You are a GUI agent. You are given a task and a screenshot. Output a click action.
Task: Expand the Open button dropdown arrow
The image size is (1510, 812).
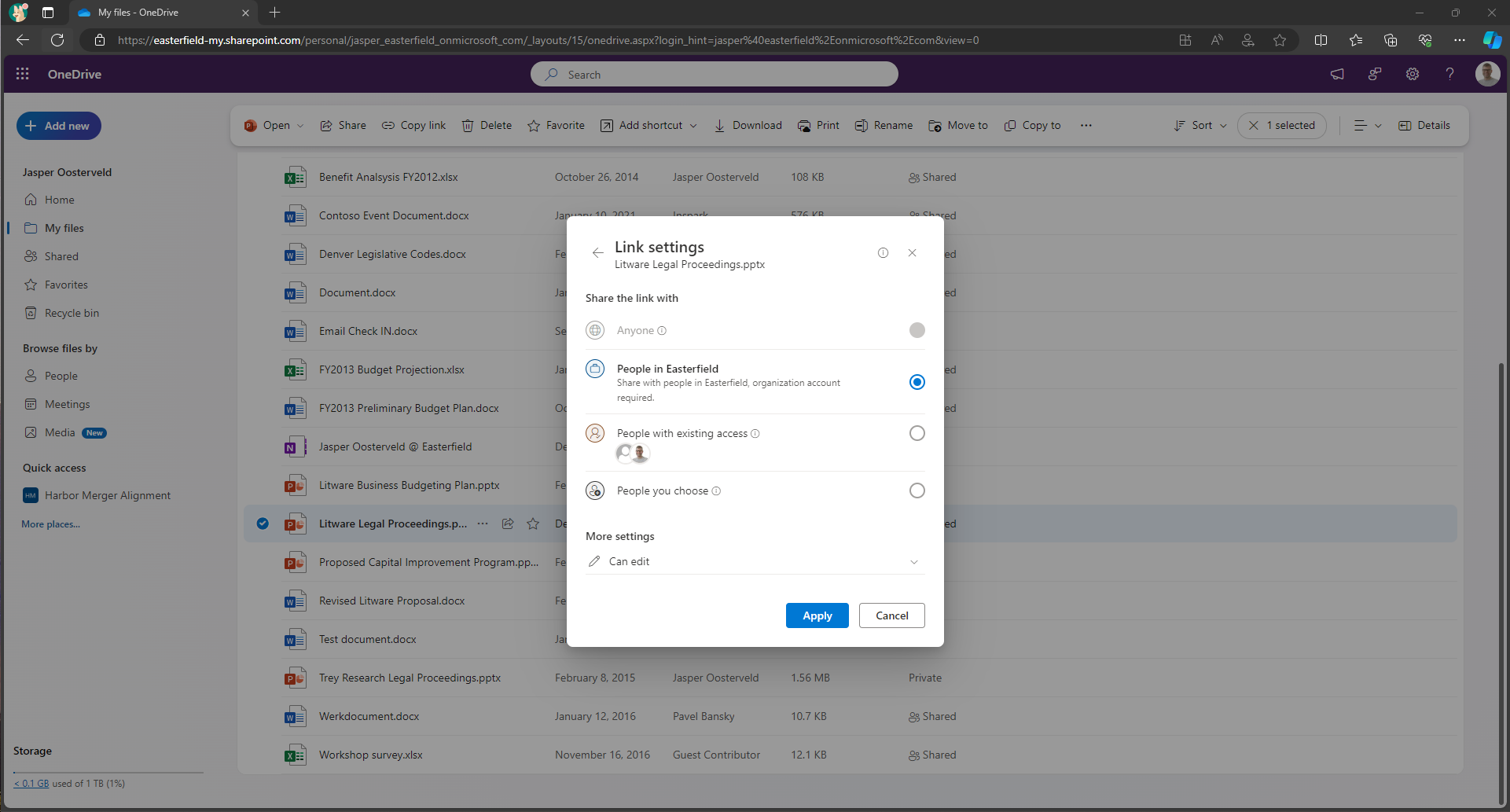tap(300, 126)
